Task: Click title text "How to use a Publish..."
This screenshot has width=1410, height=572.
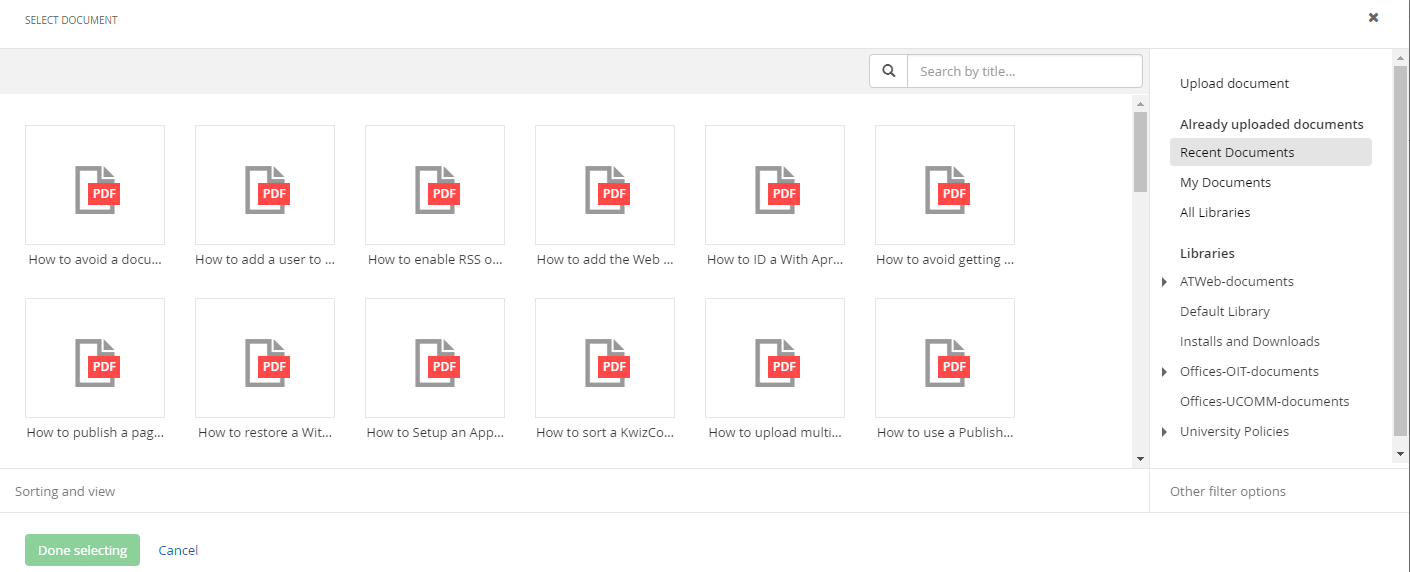Action: pyautogui.click(x=945, y=432)
